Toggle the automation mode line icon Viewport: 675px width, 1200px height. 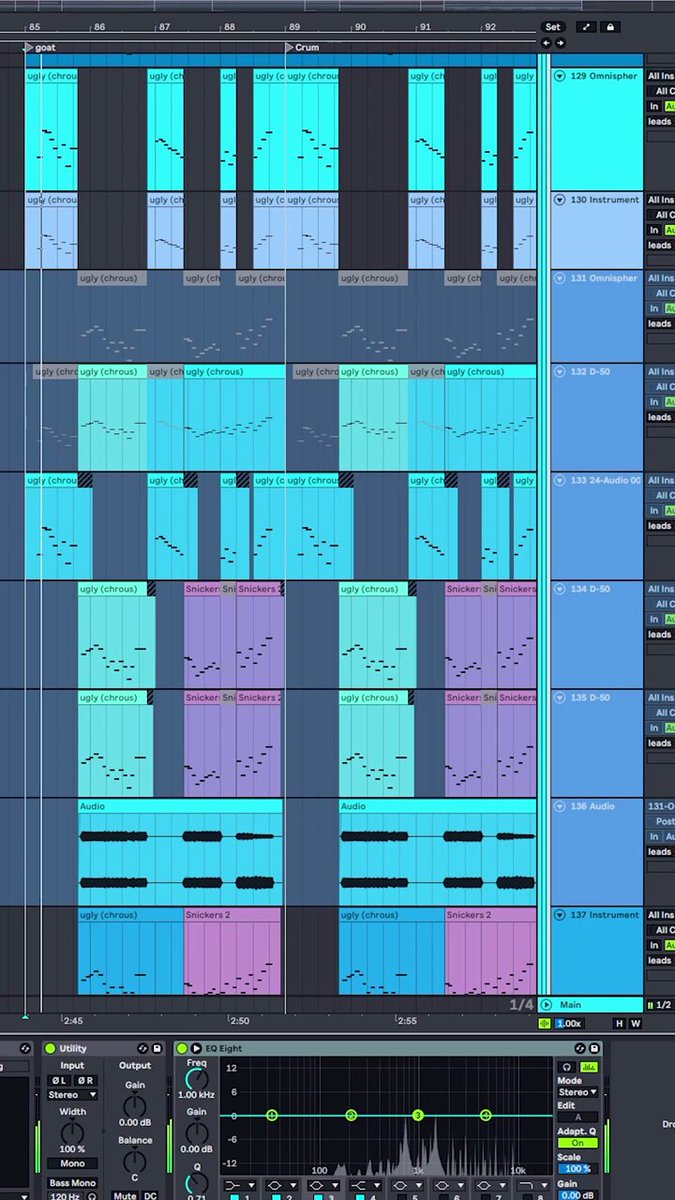pyautogui.click(x=586, y=27)
